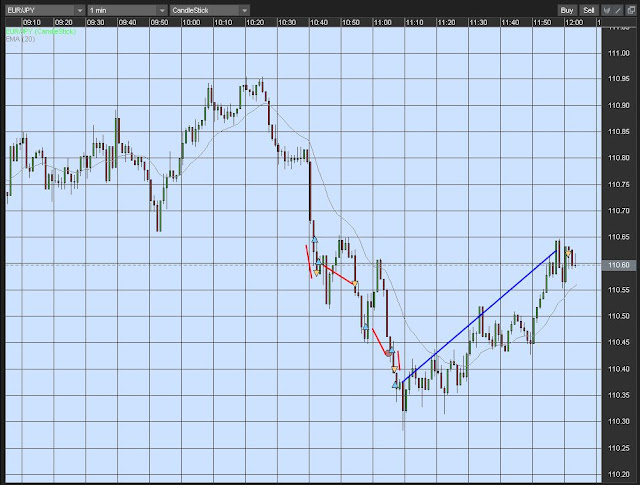The height and width of the screenshot is (485, 640).
Task: Open the indicators tool icon
Action: click(x=607, y=10)
